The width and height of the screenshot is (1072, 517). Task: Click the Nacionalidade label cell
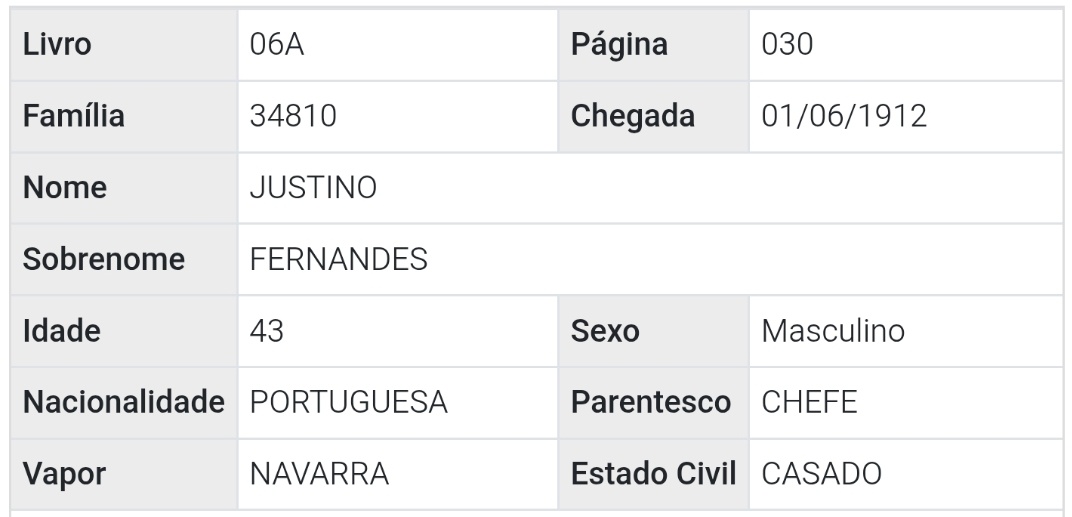click(122, 403)
